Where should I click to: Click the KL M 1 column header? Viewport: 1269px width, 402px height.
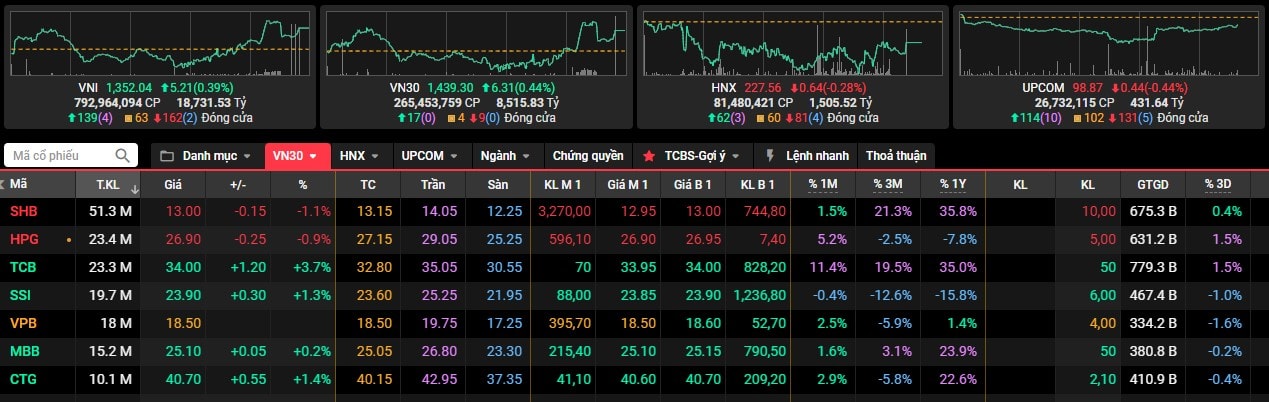coord(562,184)
